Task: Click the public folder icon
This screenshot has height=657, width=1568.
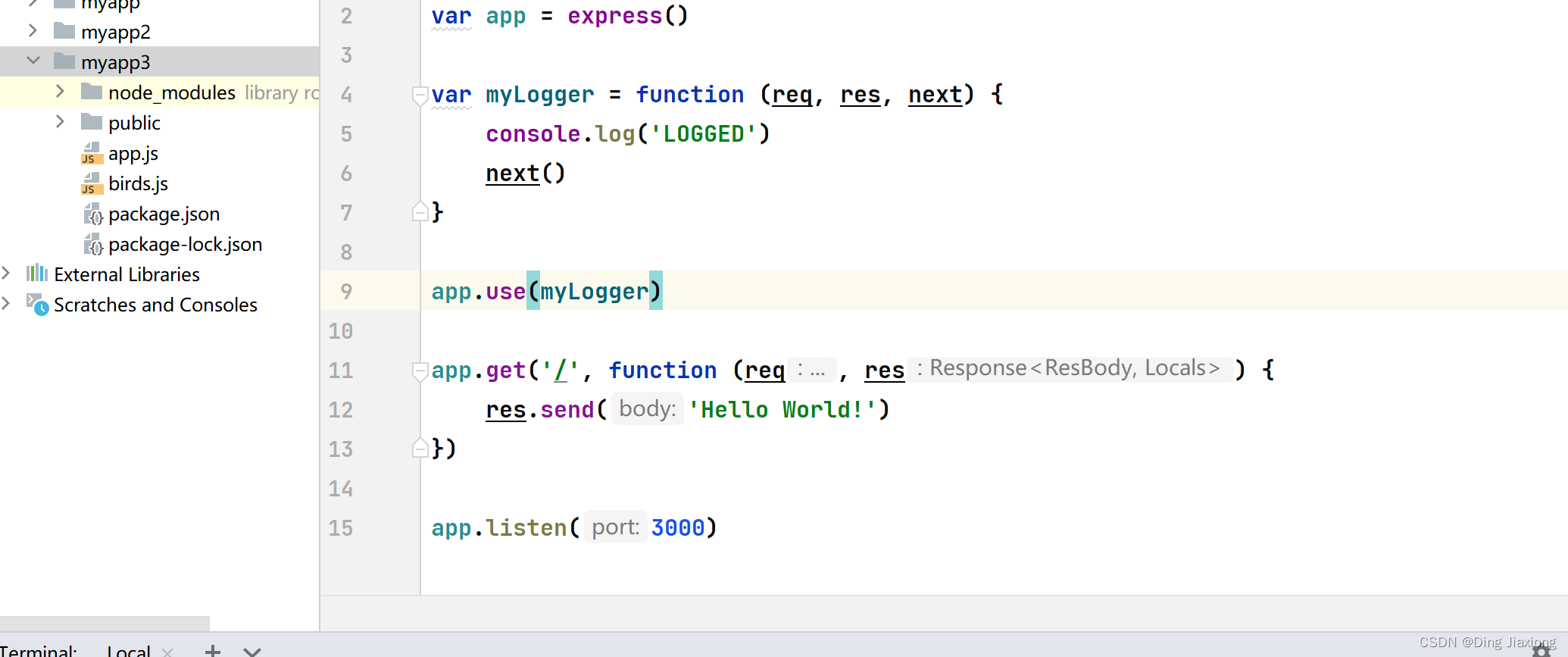Action: click(92, 121)
